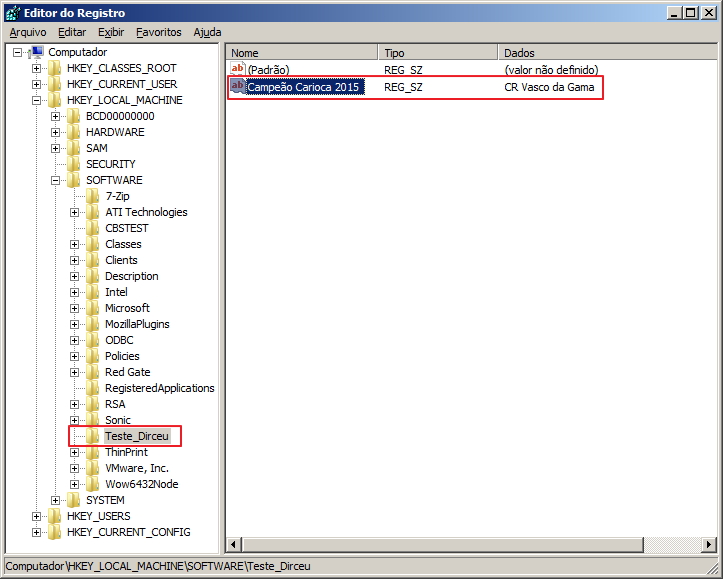The width and height of the screenshot is (723, 579).
Task: Select the Teste_Dirceu key label
Action: [x=137, y=436]
